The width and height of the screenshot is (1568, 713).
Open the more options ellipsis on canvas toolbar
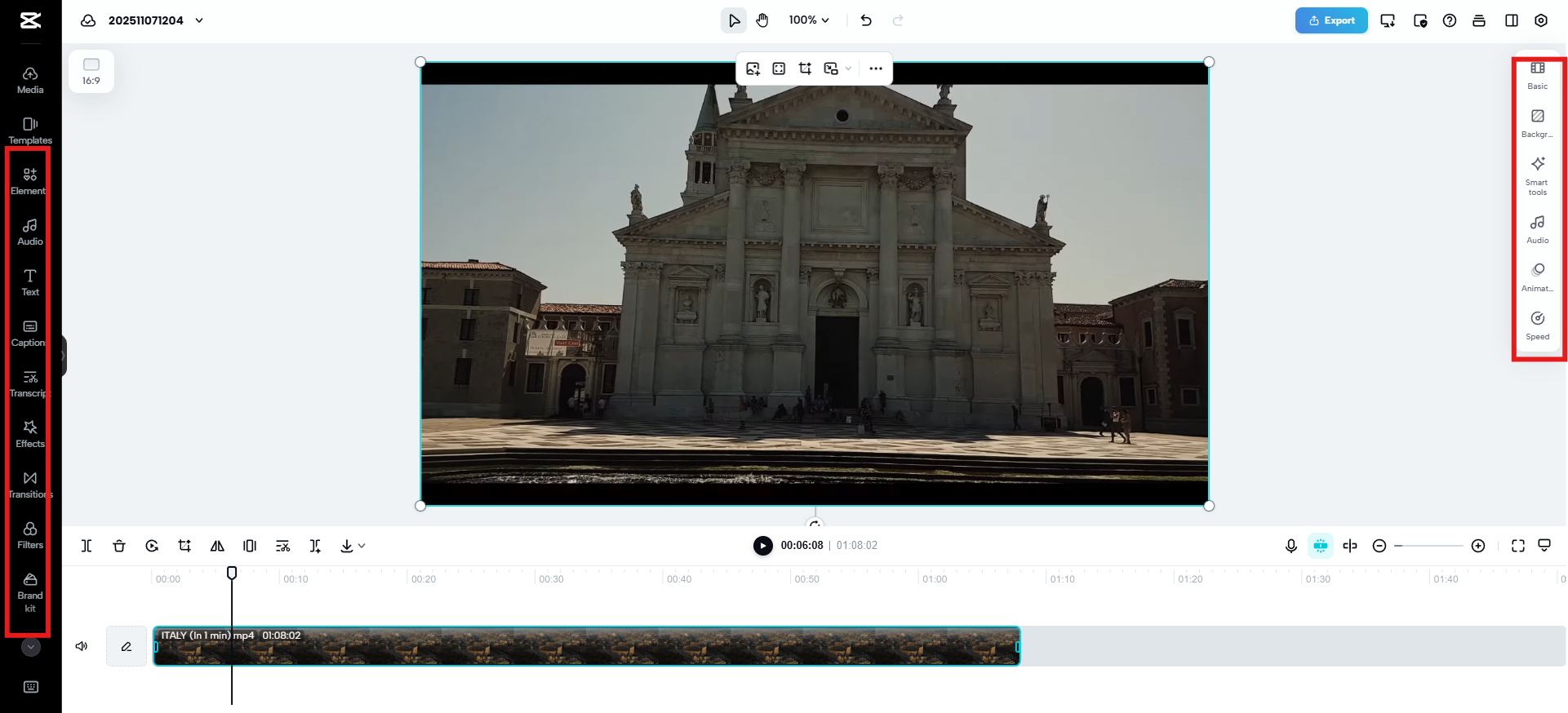coord(876,69)
